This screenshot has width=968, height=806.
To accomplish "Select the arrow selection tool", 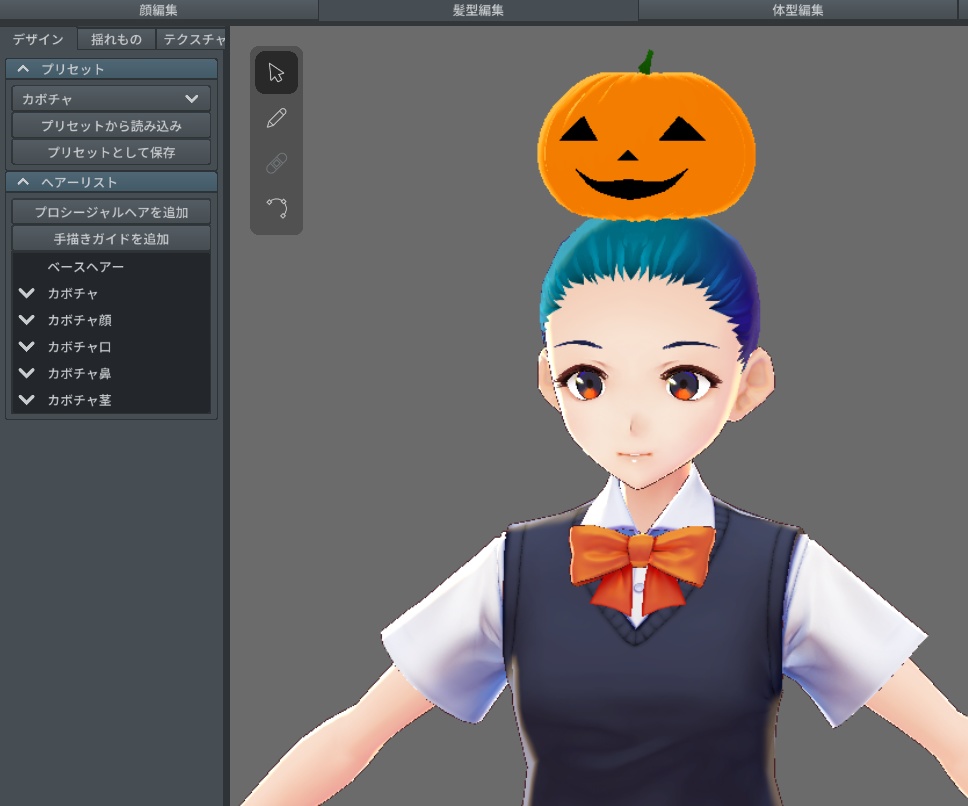I will point(277,72).
